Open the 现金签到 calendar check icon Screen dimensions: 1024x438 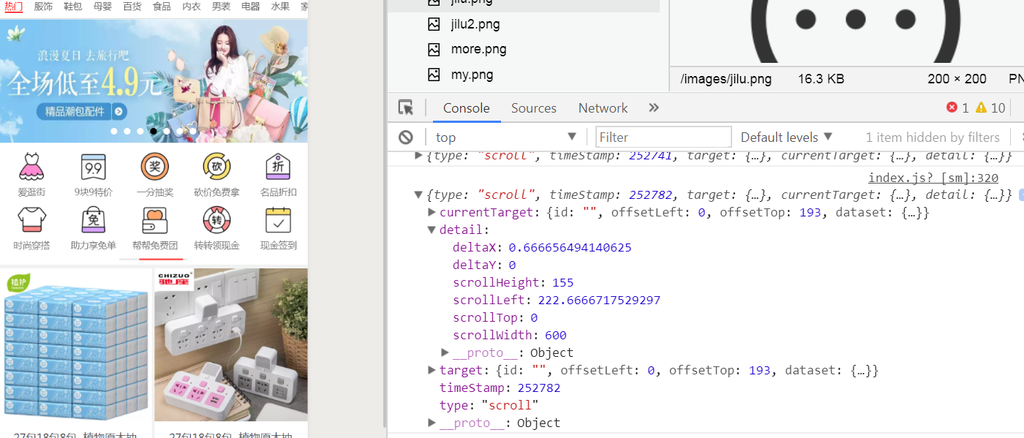click(x=278, y=221)
